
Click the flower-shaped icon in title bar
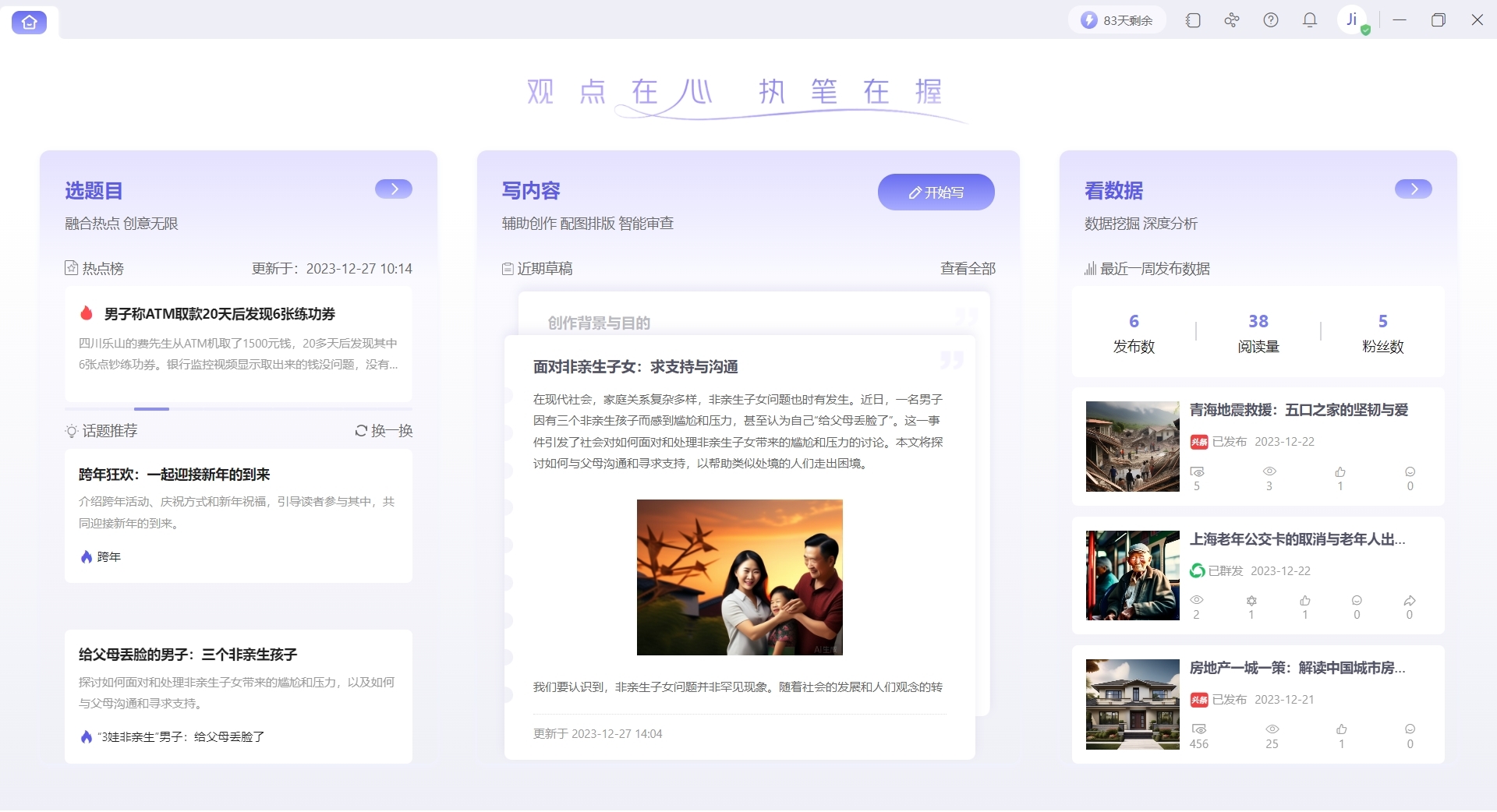1232,20
